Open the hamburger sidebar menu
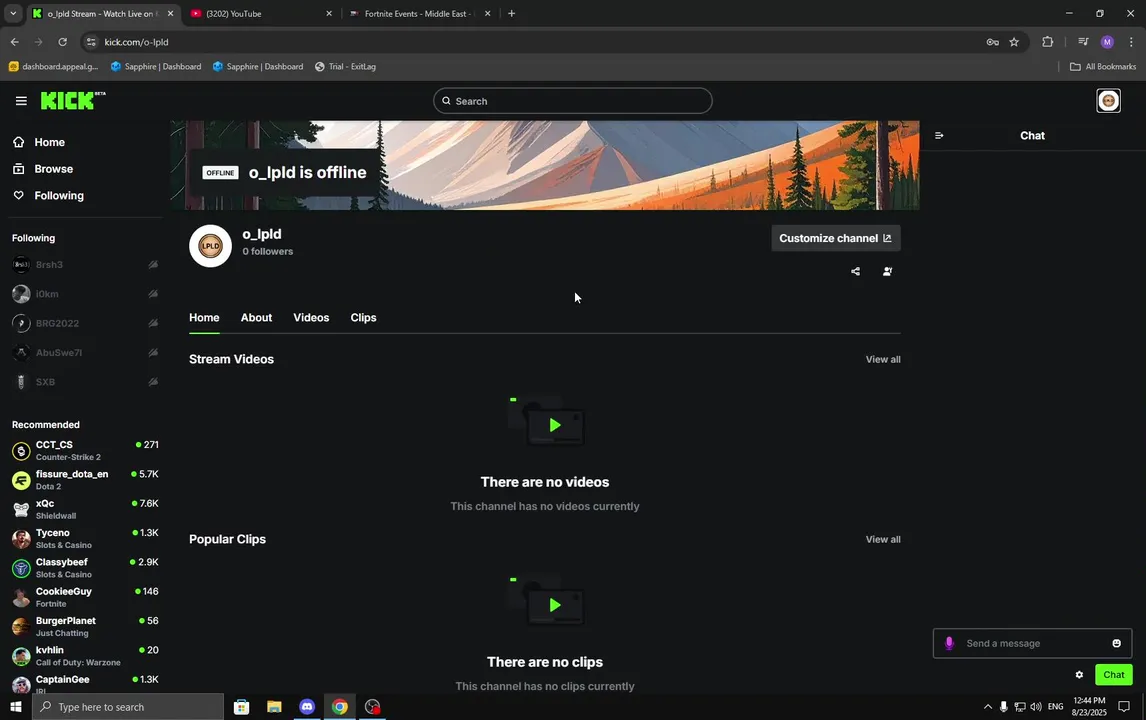This screenshot has width=1146, height=720. click(21, 101)
